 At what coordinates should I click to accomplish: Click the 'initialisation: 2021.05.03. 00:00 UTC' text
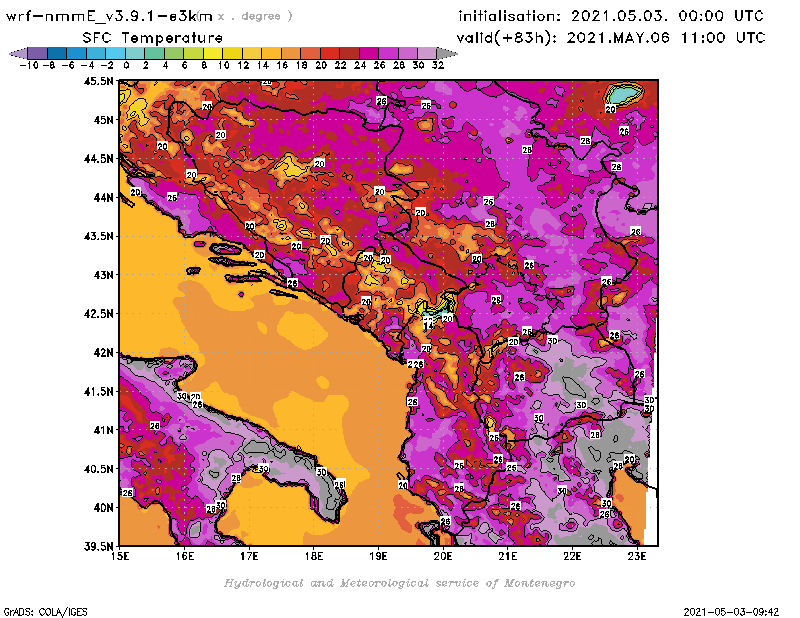click(x=611, y=16)
